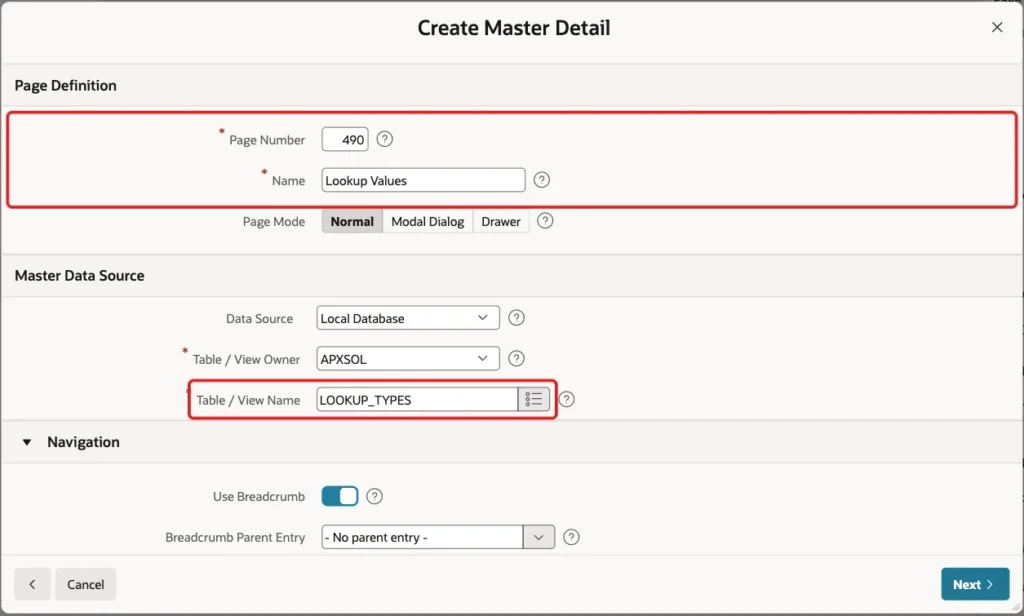Click the Page Definition heading
This screenshot has width=1024, height=616.
65,86
